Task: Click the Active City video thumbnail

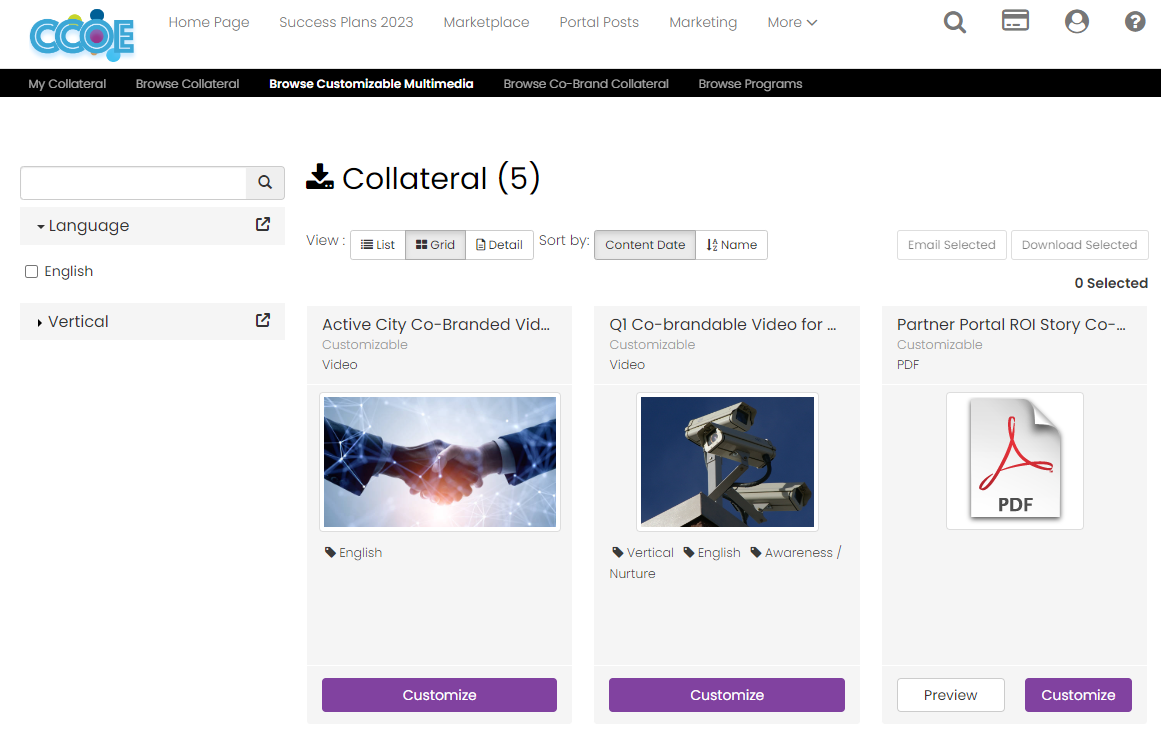Action: click(439, 461)
